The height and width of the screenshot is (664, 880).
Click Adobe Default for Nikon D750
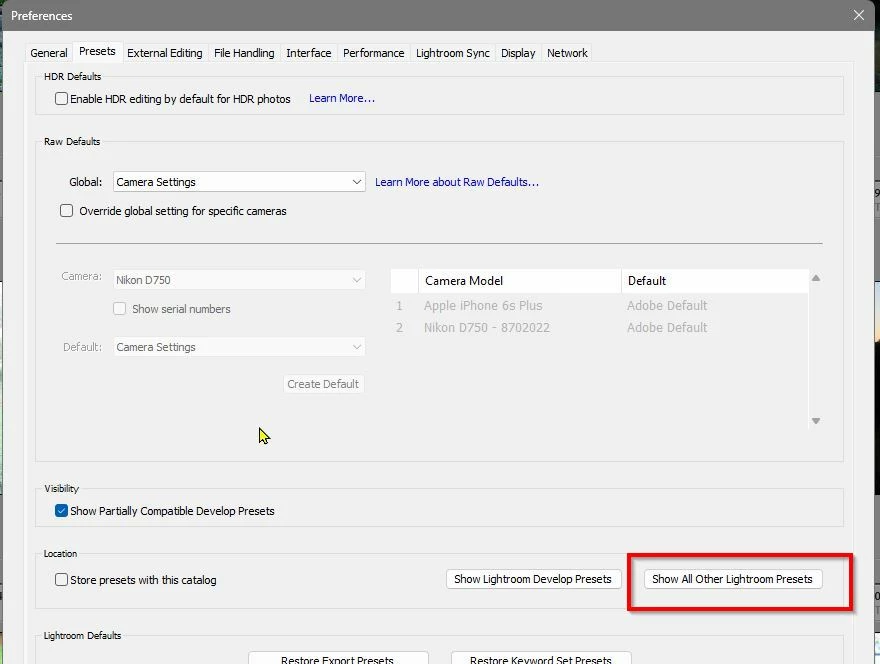coord(667,327)
